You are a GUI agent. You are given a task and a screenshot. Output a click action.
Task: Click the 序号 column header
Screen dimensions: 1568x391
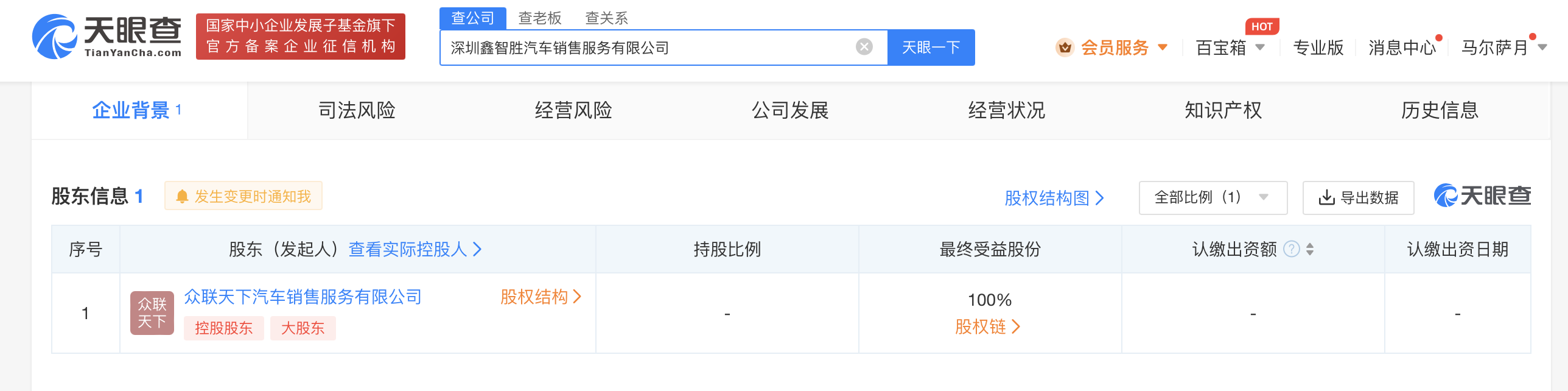tap(86, 249)
